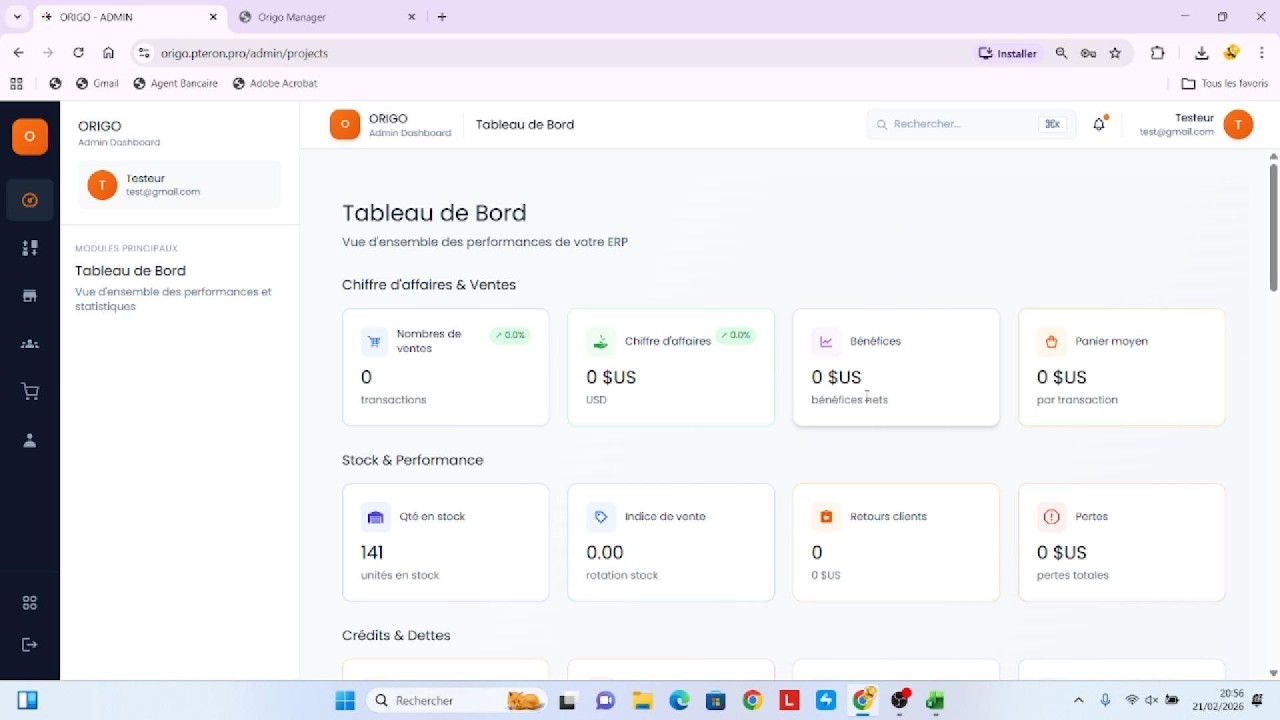Go to the browser home page
Image resolution: width=1280 pixels, height=720 pixels.
108,53
